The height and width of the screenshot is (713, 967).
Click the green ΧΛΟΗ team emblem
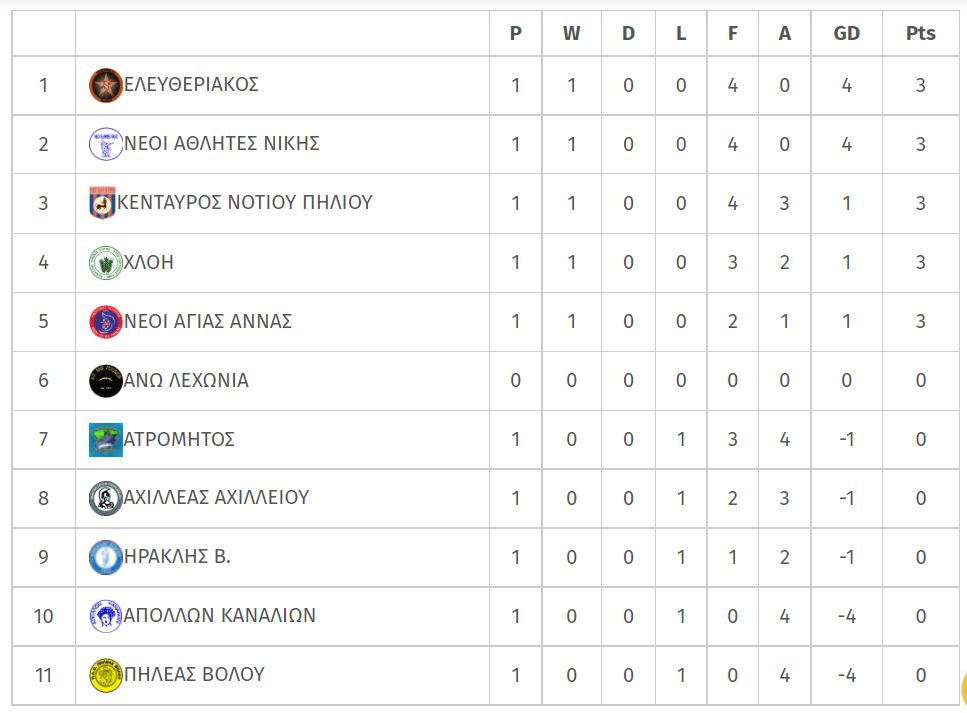(x=105, y=262)
